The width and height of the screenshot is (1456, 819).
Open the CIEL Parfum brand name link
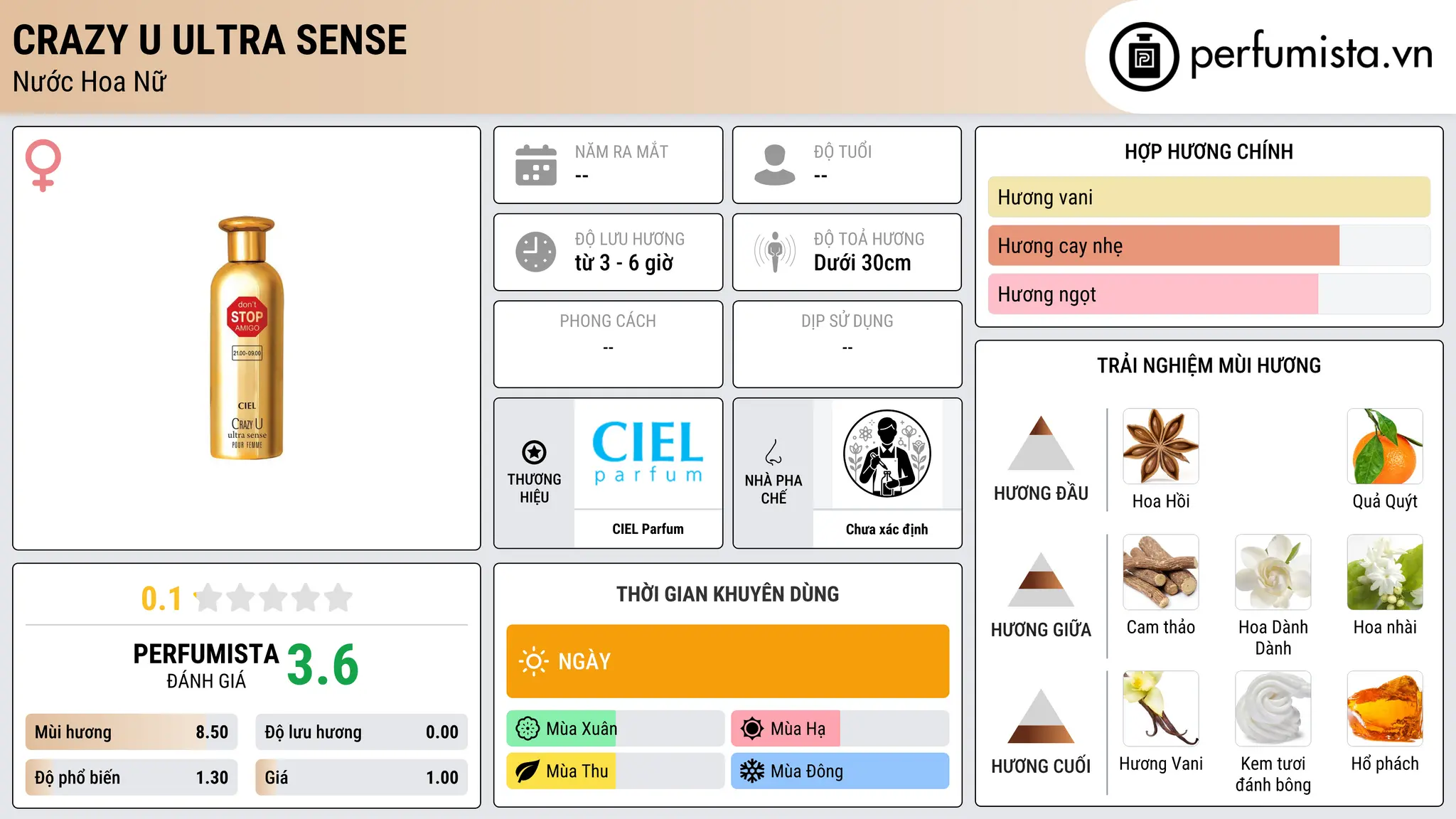648,529
